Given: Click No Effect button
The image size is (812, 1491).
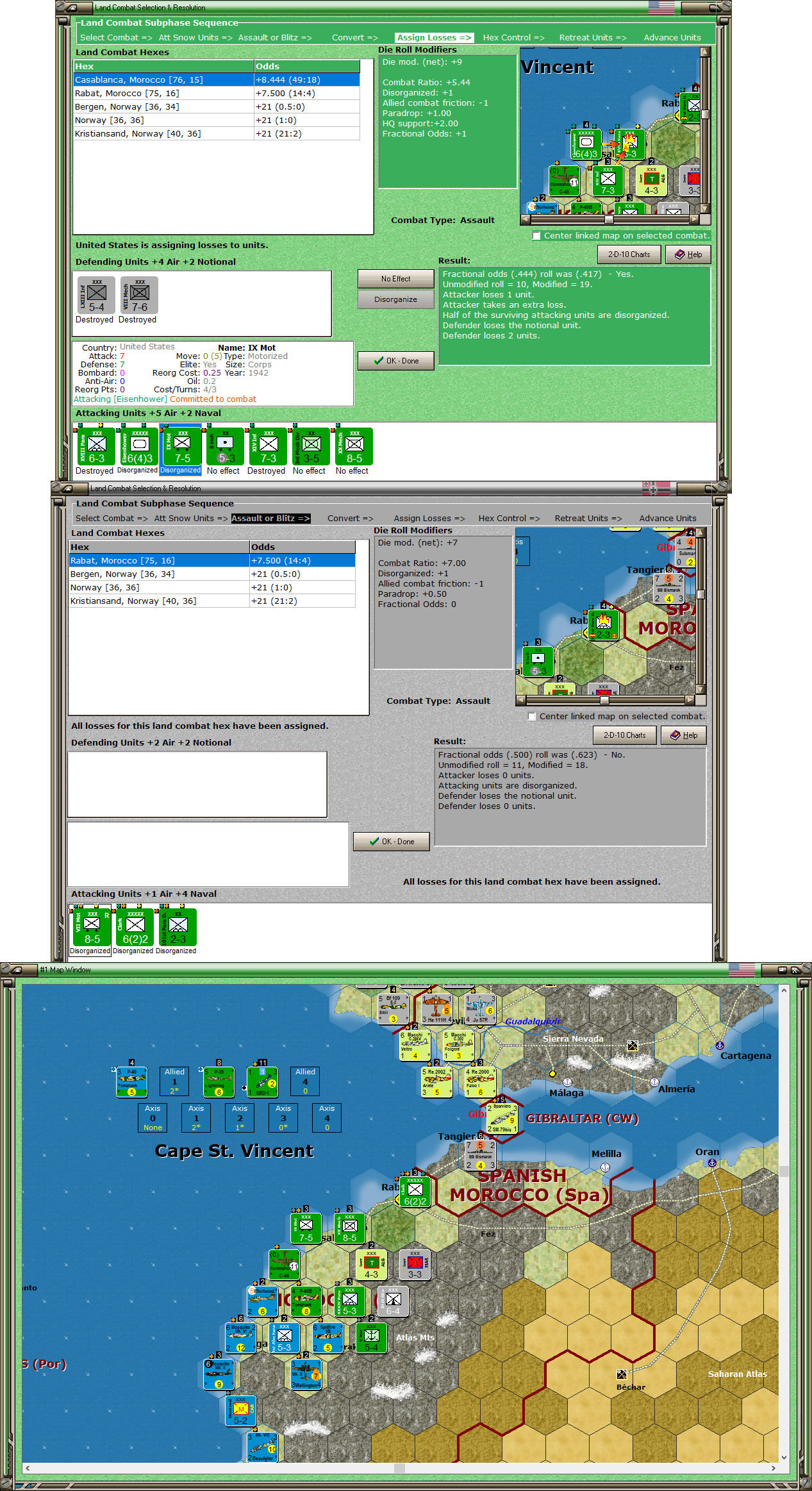Looking at the screenshot, I should (395, 279).
